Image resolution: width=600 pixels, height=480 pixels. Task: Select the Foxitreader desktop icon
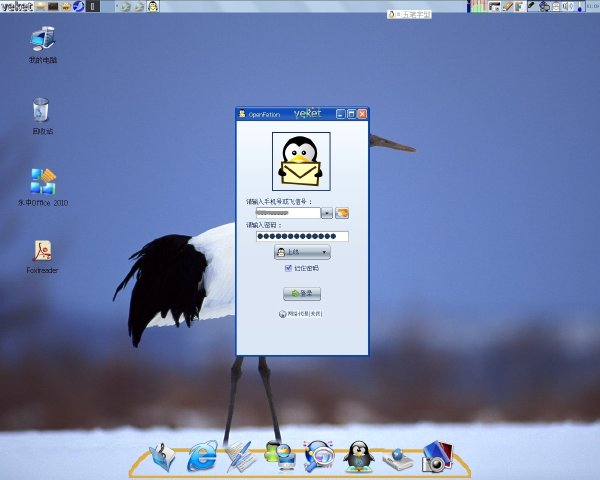[x=42, y=256]
